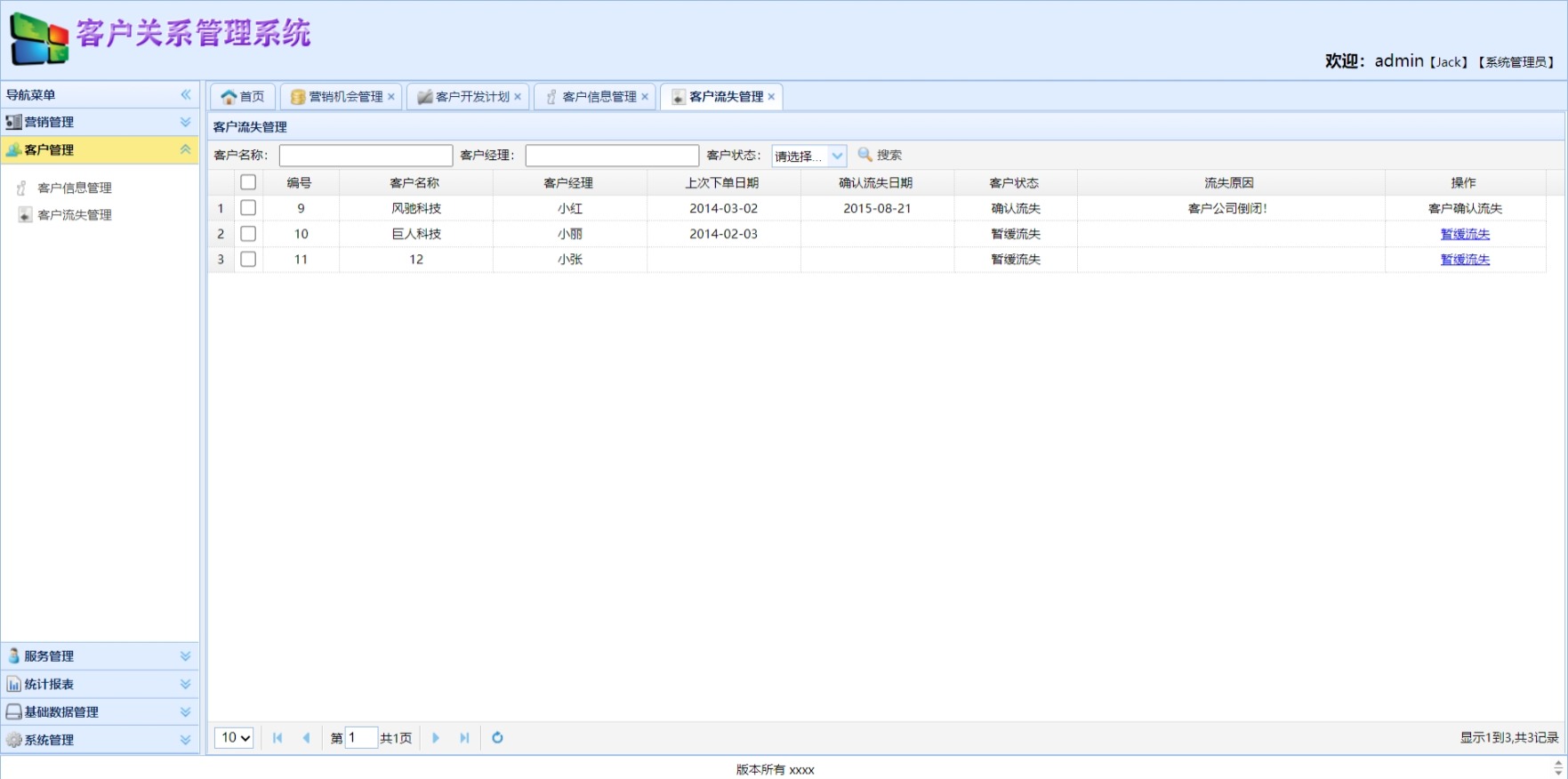Check the row for 巨人科技
The height and width of the screenshot is (779, 1568).
click(248, 234)
